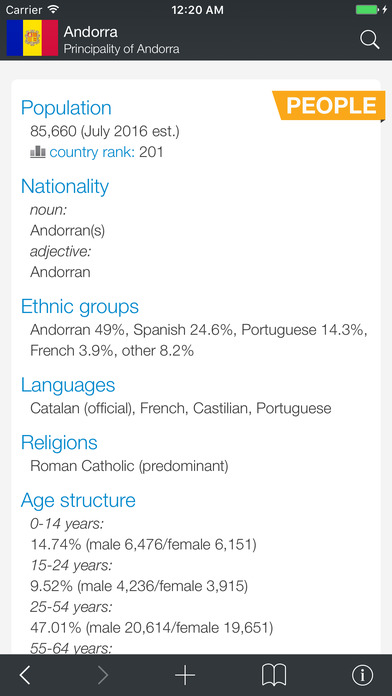
Task: Open the Age structure heading
Action: 78,500
